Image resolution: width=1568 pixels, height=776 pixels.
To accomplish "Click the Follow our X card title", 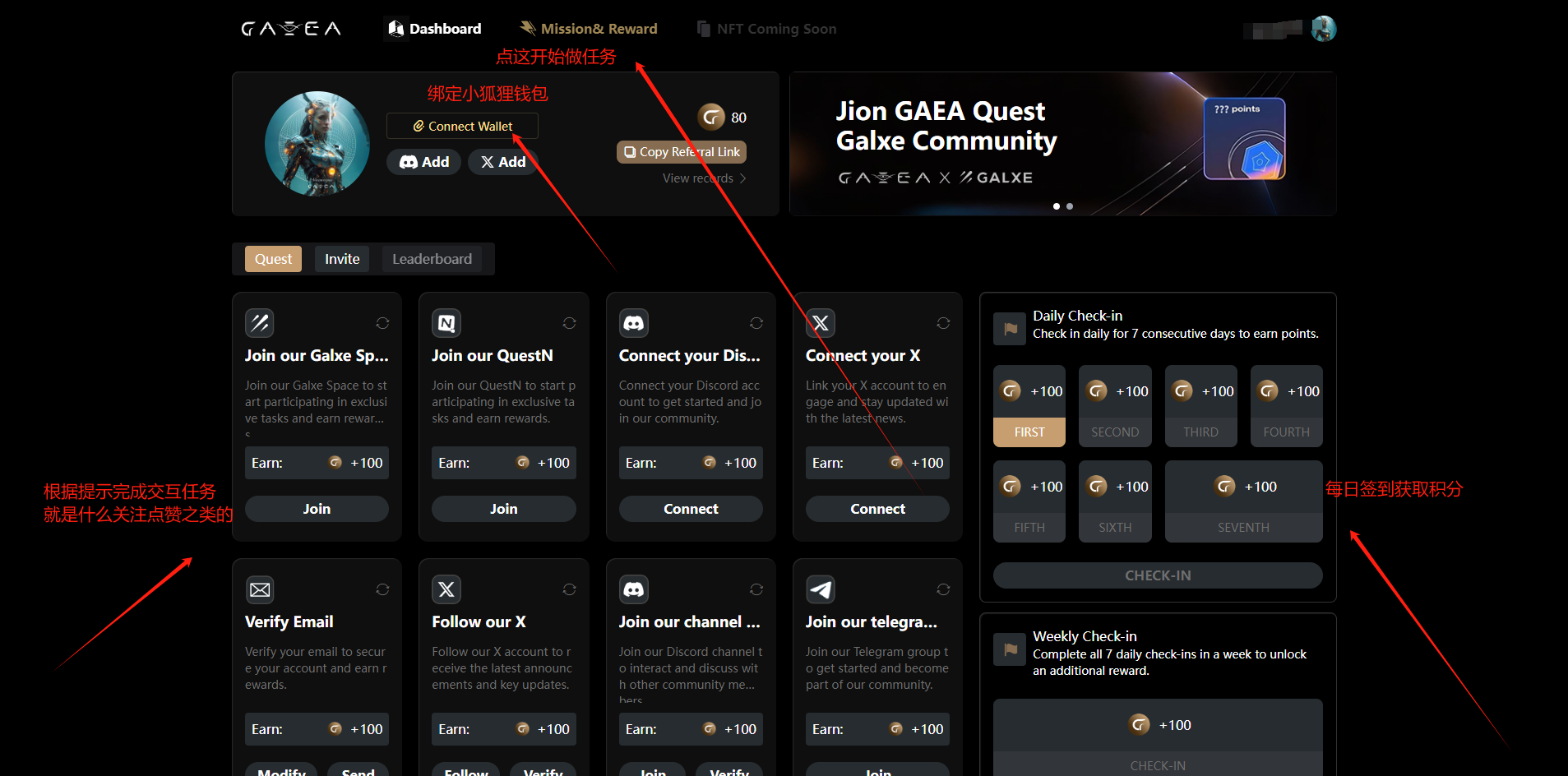I will coord(479,622).
